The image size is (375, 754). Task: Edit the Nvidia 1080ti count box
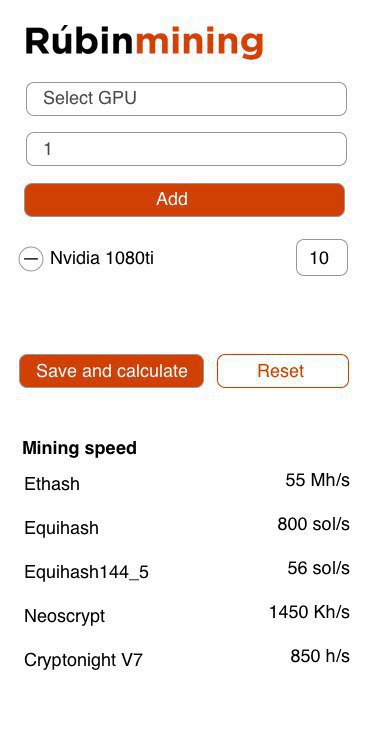tap(322, 258)
